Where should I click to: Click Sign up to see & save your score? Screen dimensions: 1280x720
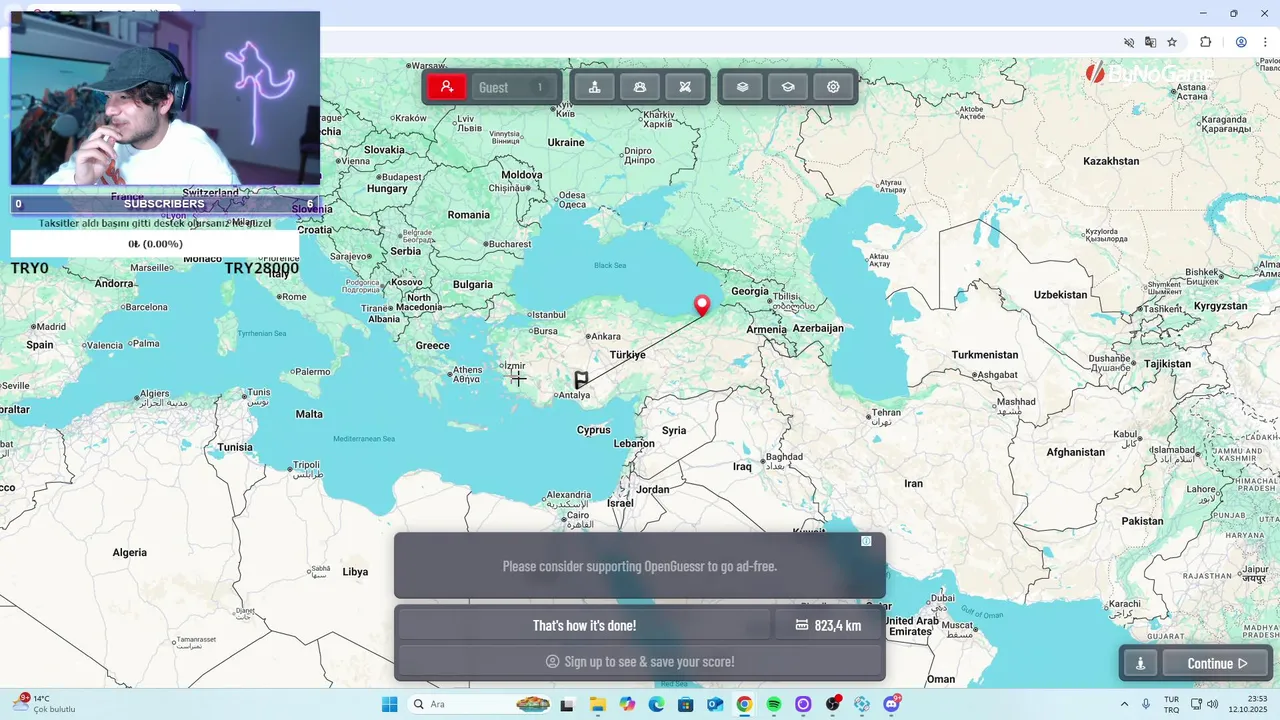[x=640, y=661]
